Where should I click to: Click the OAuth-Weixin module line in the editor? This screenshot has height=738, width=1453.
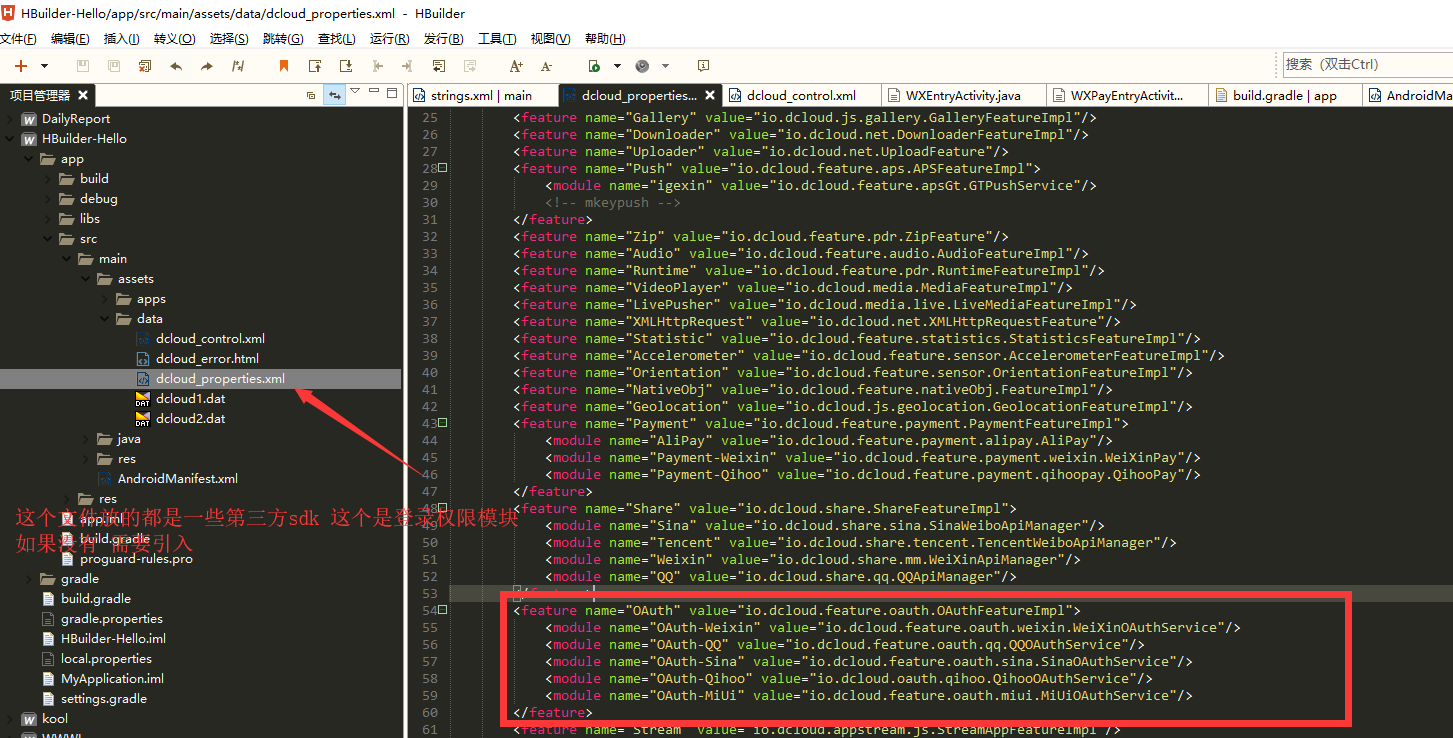[x=893, y=627]
